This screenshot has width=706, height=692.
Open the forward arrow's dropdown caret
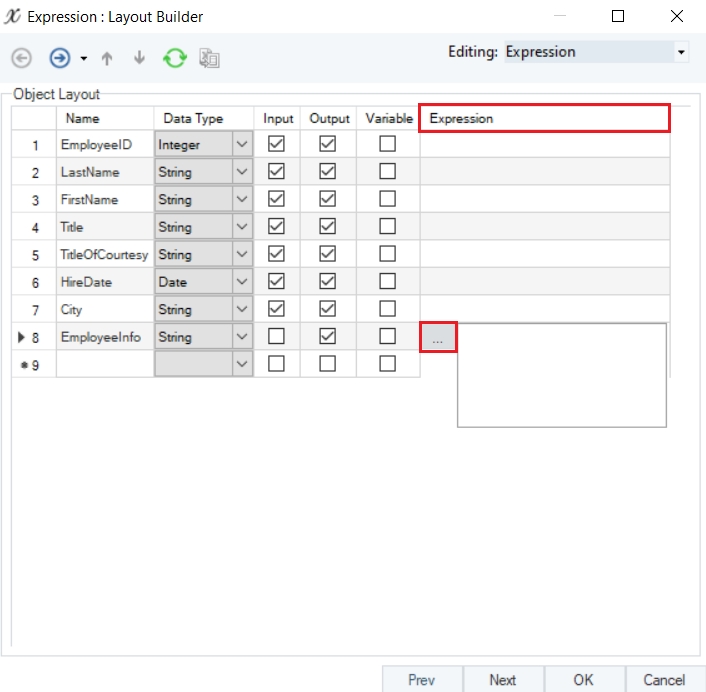(84, 59)
